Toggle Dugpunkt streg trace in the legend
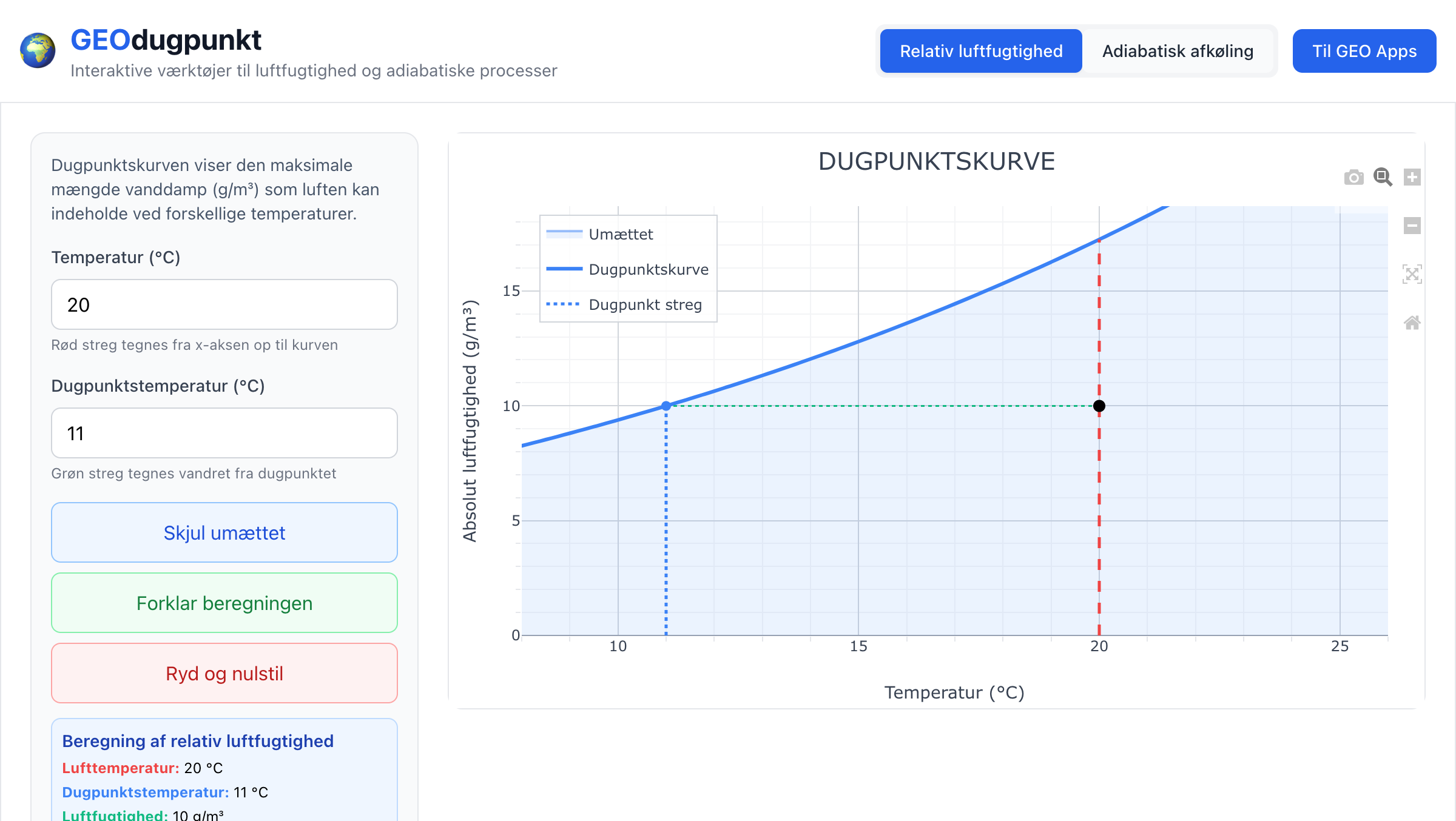 [644, 304]
